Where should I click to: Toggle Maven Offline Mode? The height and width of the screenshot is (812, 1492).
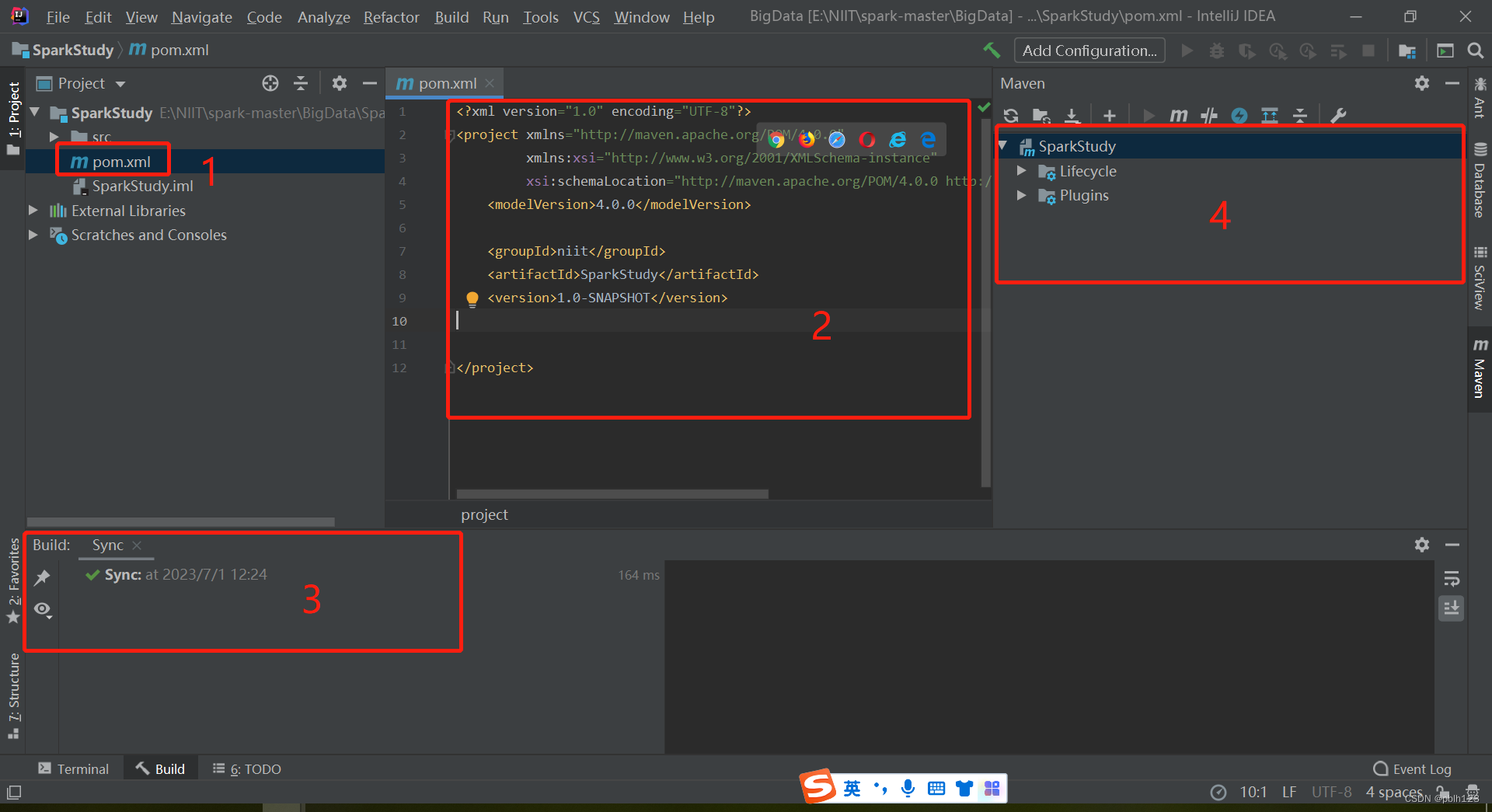click(1209, 116)
